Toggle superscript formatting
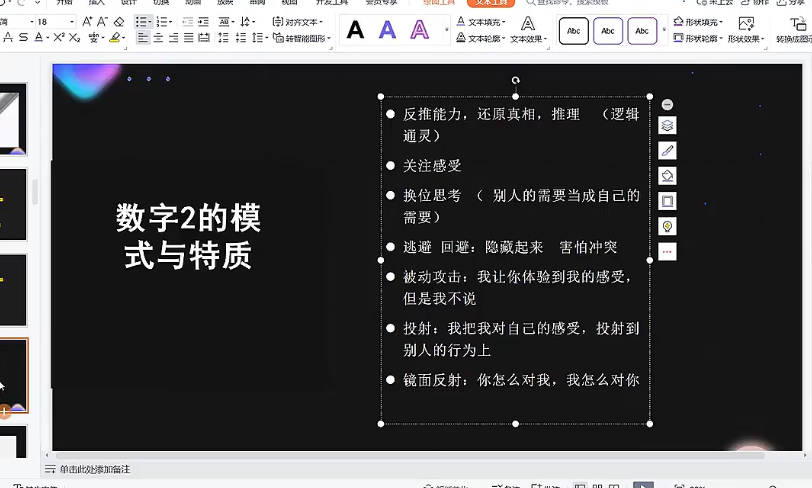Screen dimensions: 812x488 [59, 38]
